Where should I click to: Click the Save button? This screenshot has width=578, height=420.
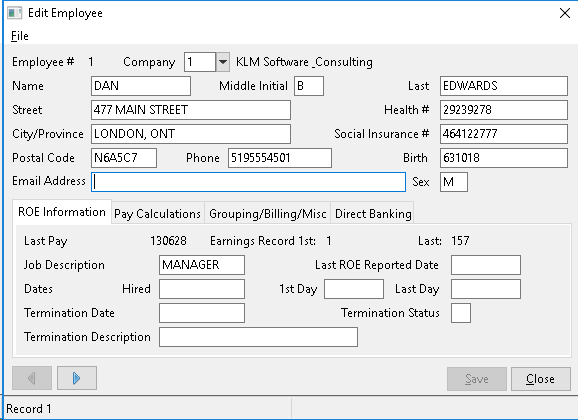[x=477, y=379]
